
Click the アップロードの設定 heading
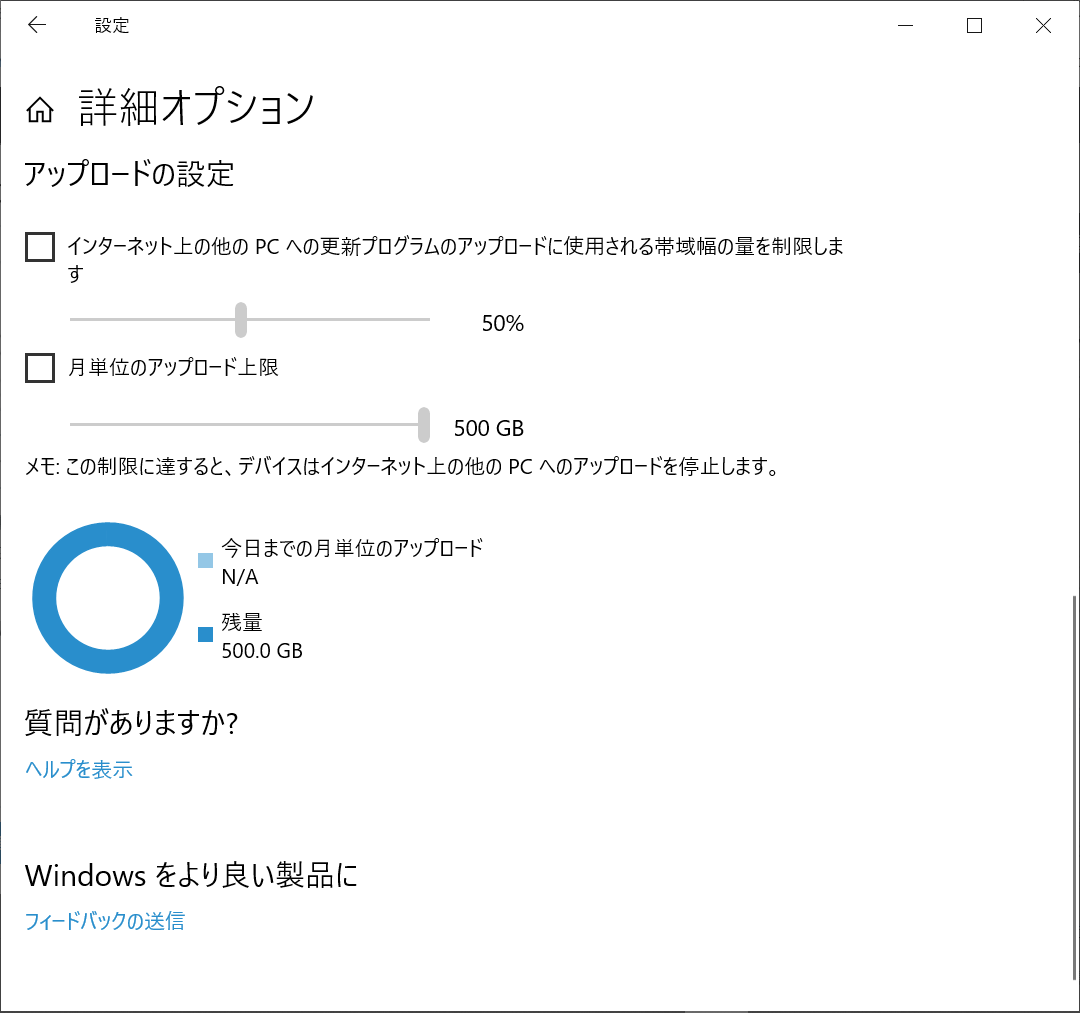129,174
